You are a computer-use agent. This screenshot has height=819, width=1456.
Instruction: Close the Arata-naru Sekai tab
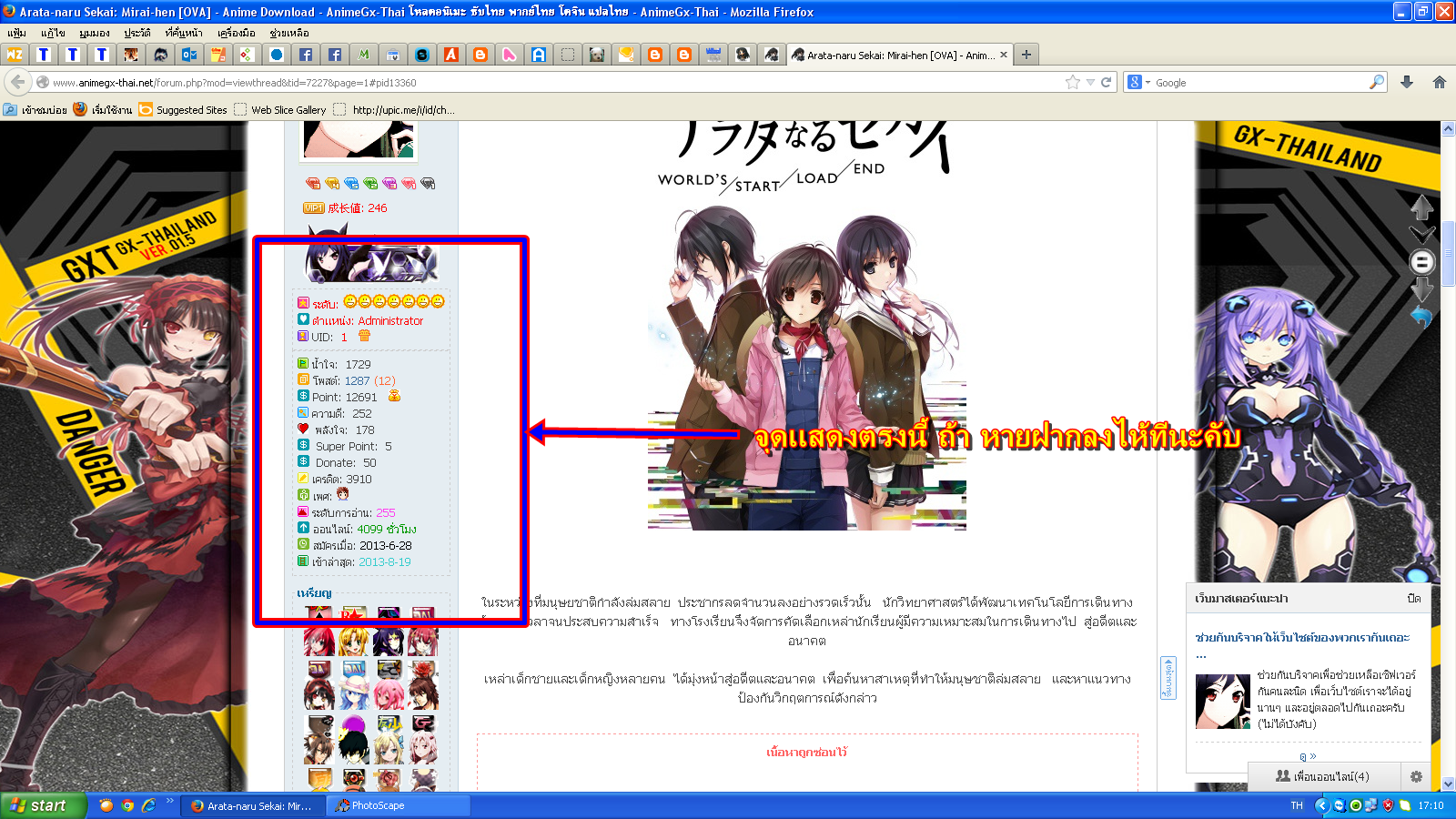tap(1004, 55)
